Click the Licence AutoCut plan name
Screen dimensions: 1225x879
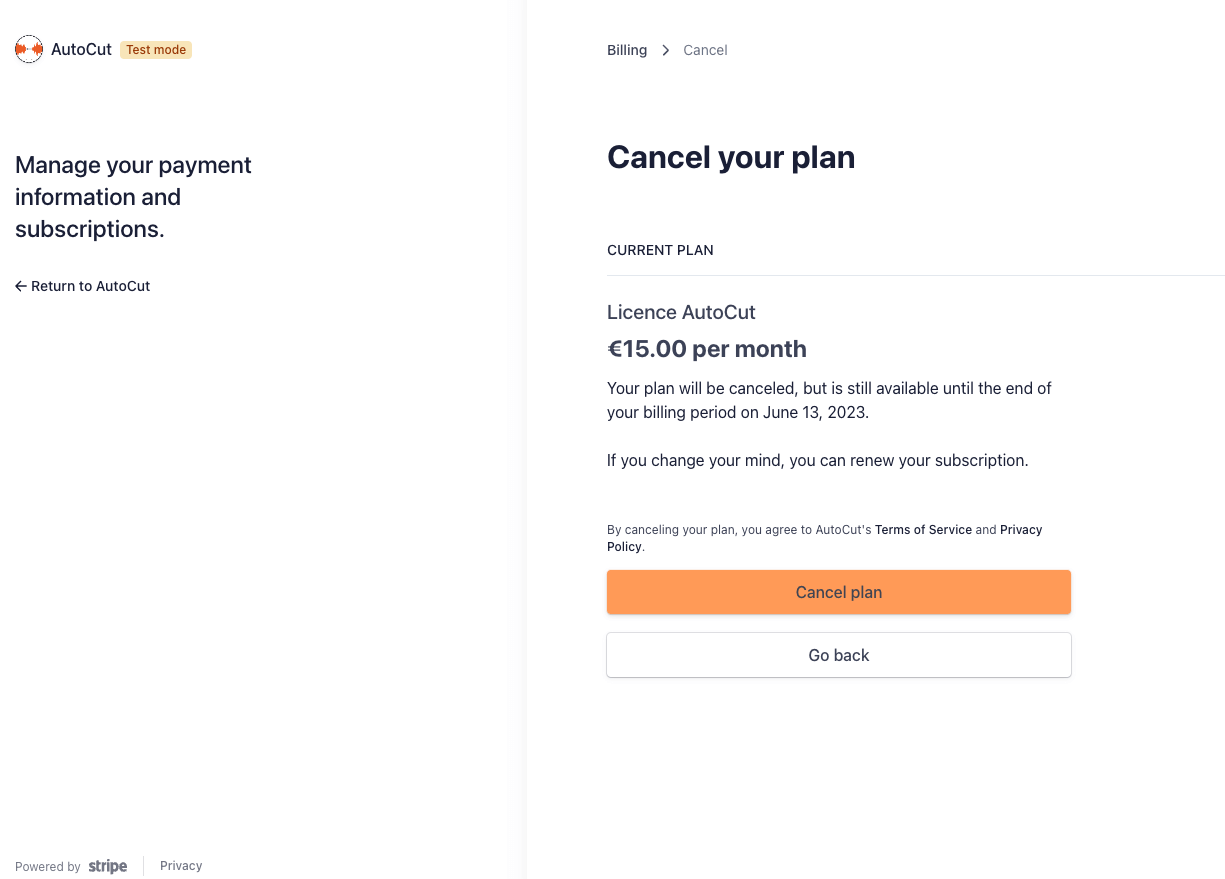pos(681,312)
